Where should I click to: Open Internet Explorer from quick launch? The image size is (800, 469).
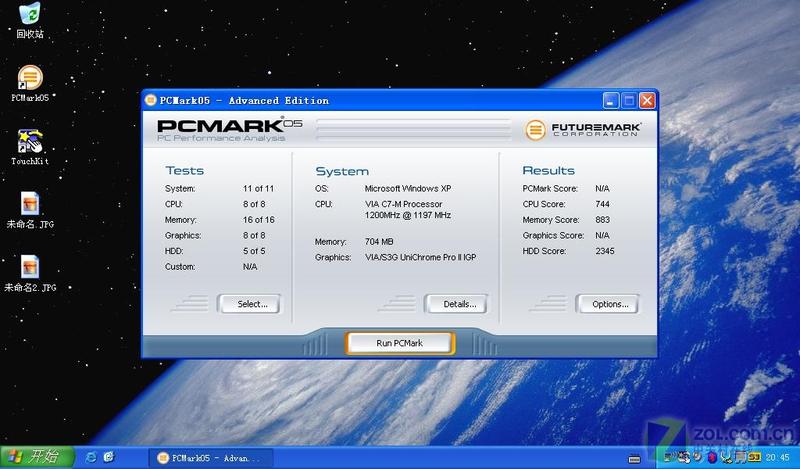(91, 457)
